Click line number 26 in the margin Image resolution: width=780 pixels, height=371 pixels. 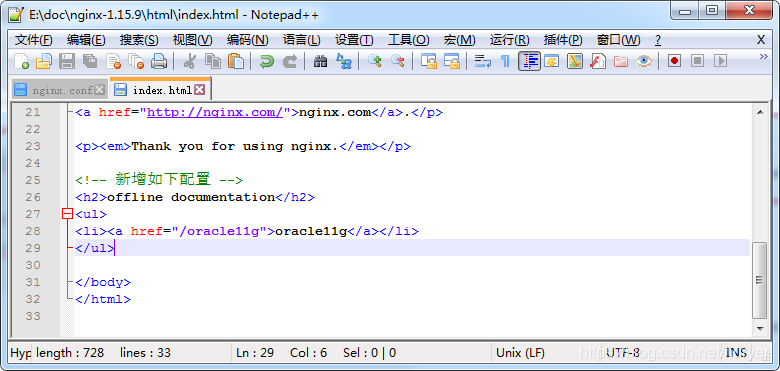coord(33,197)
